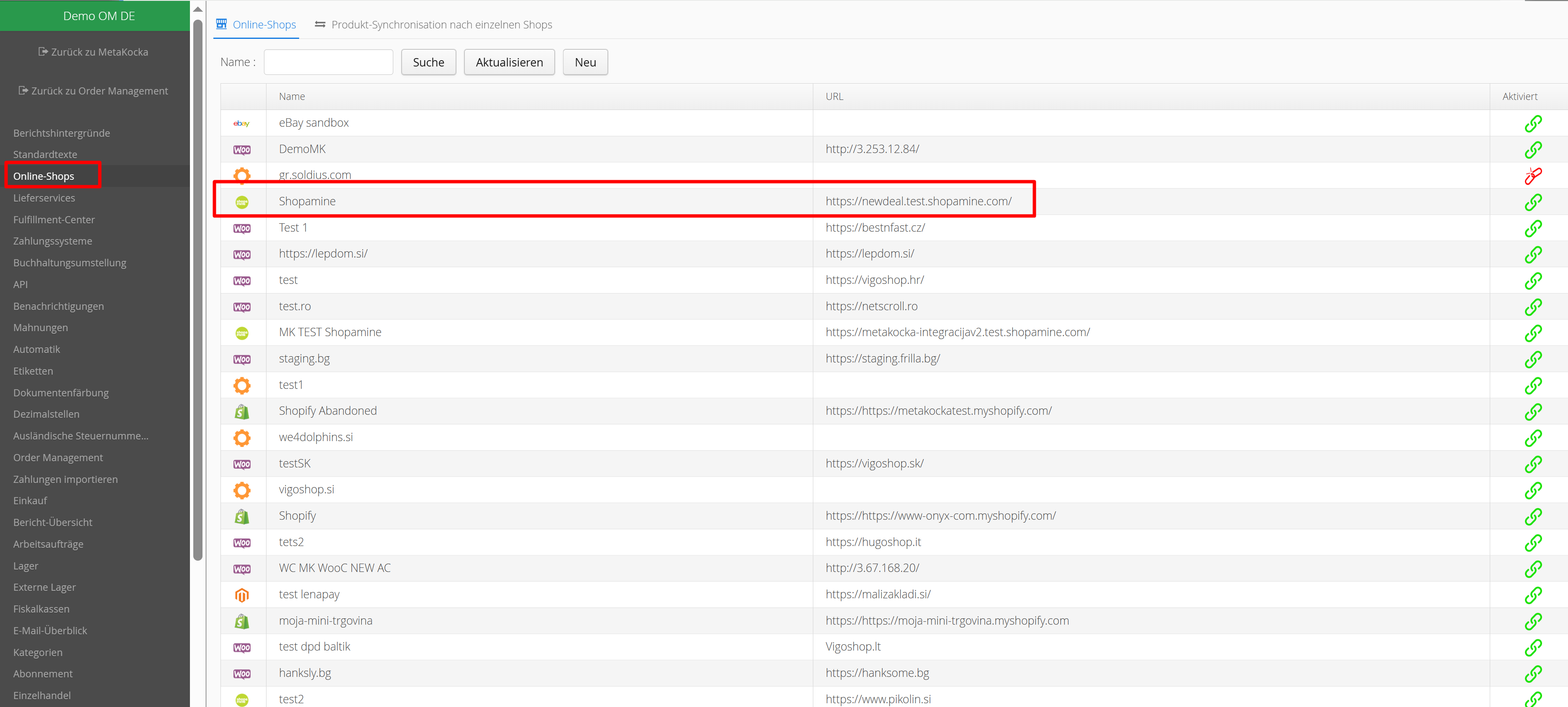Toggle the red broken-link activation for gr.soldius.com
Screen dimensions: 1568x707
tap(1532, 176)
